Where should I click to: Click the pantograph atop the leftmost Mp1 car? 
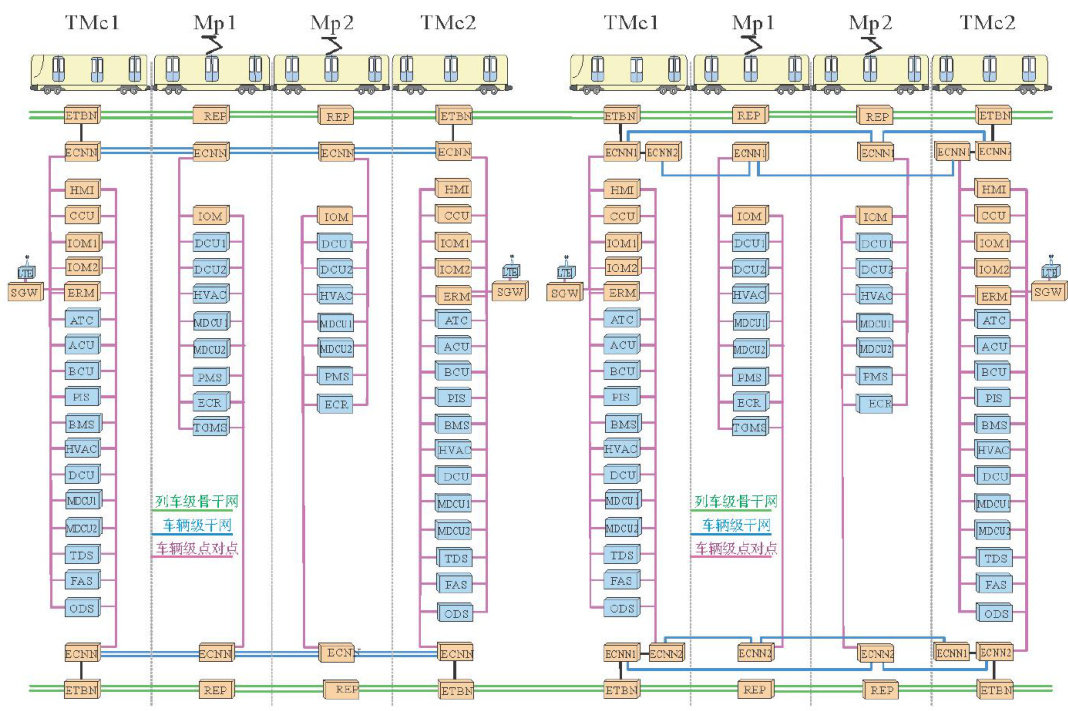[212, 45]
